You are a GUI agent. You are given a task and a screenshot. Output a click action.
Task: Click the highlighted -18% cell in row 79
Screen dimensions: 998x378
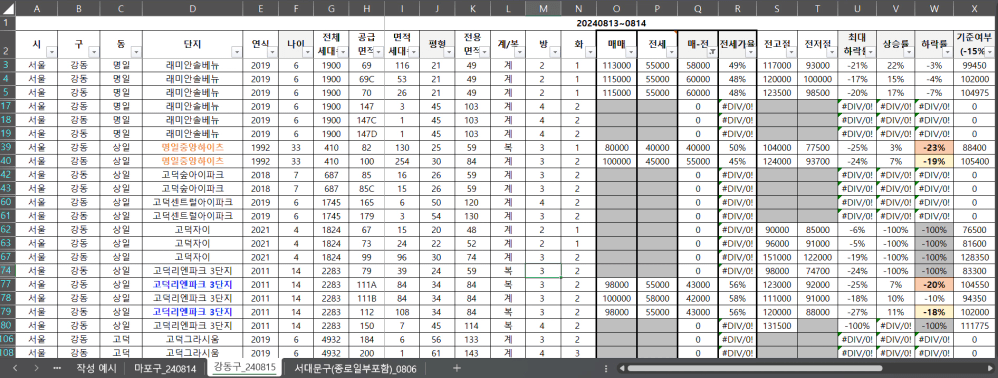[x=934, y=312]
